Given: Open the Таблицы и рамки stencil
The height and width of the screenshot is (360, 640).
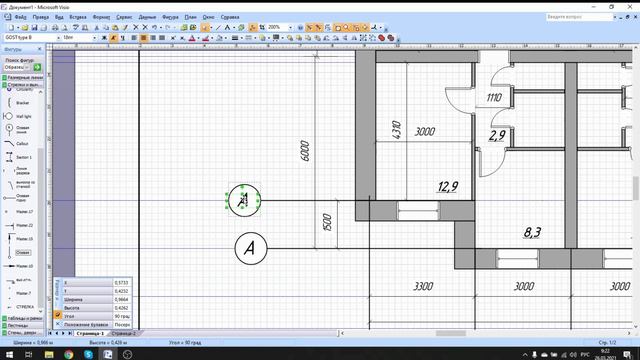Looking at the screenshot, I should [23, 318].
